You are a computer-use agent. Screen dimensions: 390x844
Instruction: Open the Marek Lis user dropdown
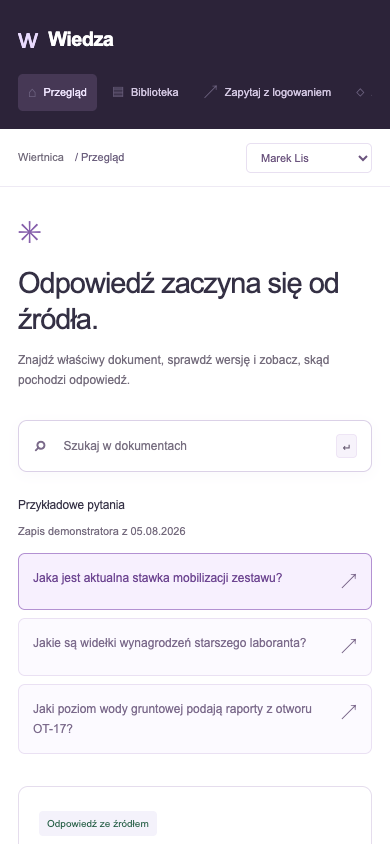[x=309, y=158]
